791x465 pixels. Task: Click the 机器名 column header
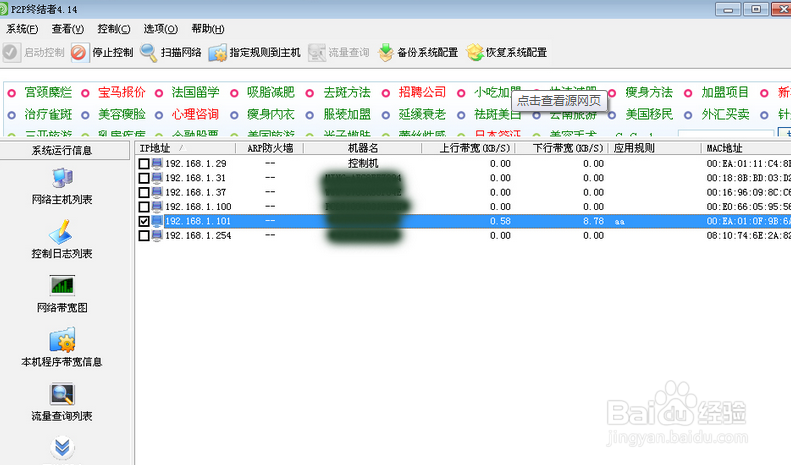363,148
